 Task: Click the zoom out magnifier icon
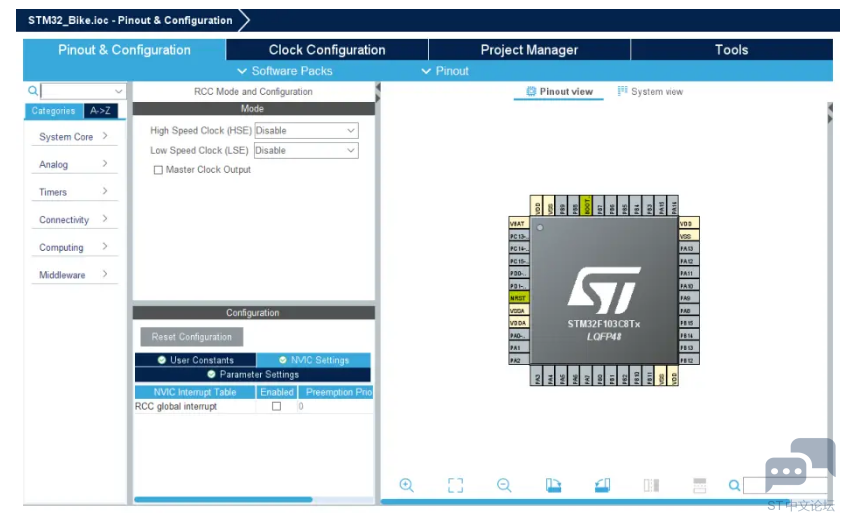[x=504, y=485]
